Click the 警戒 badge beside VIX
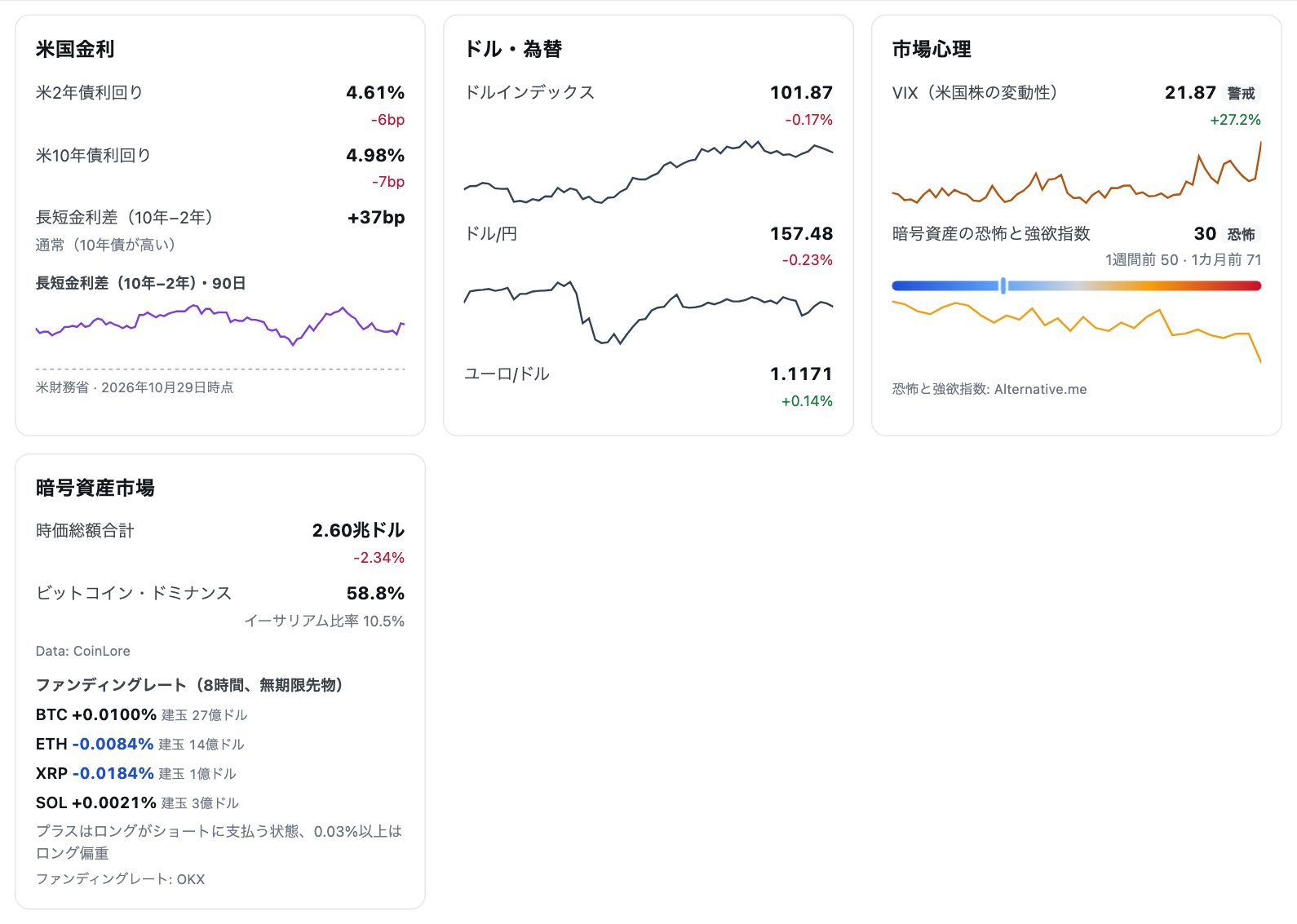Viewport: 1297px width, 924px height. [1241, 93]
